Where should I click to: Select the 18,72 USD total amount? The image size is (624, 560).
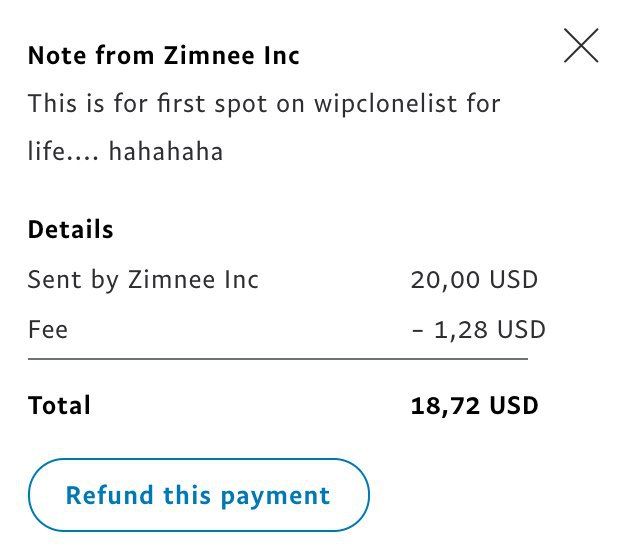[x=474, y=405]
